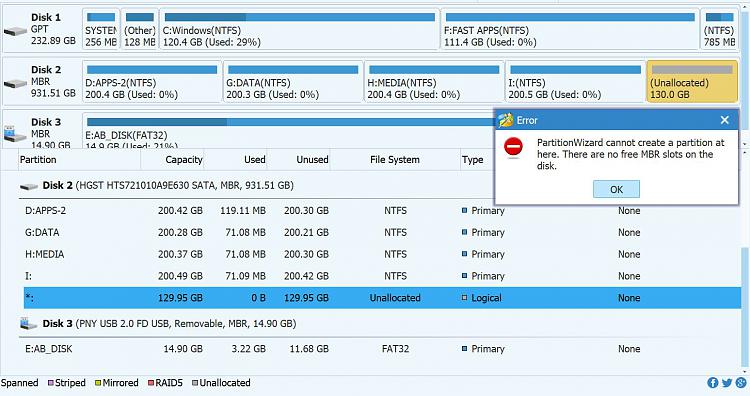Image resolution: width=750 pixels, height=396 pixels.
Task: Select the 785 MB NTFS partition block
Action: [x=719, y=30]
